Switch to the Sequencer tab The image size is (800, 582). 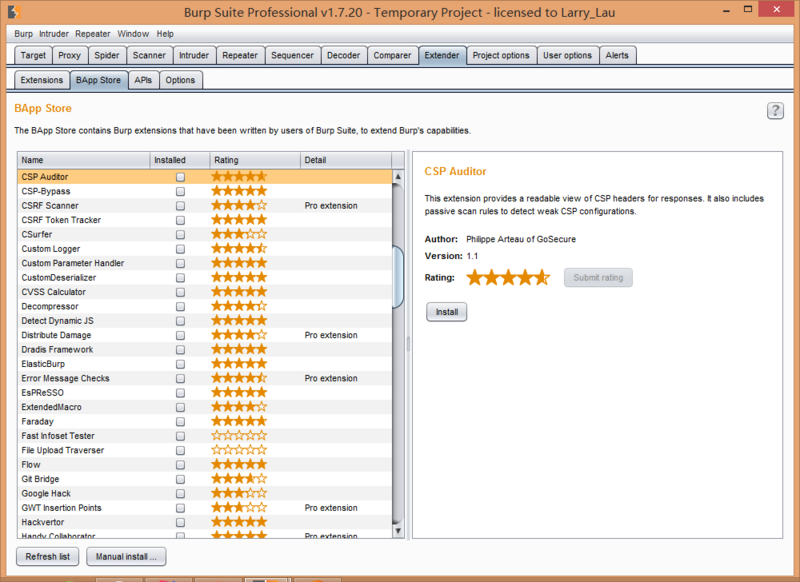[x=292, y=55]
